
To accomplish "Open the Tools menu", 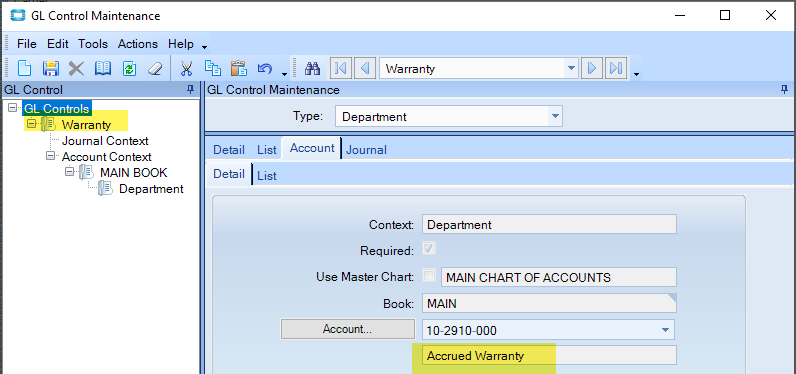I will (93, 44).
